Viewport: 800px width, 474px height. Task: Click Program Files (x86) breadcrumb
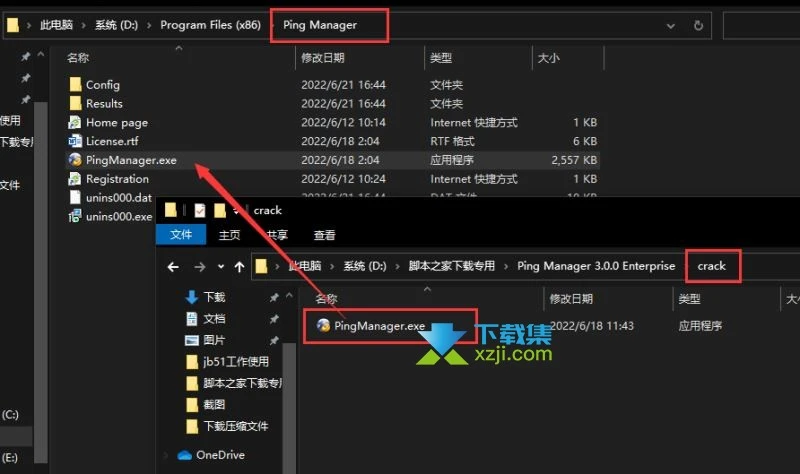210,25
